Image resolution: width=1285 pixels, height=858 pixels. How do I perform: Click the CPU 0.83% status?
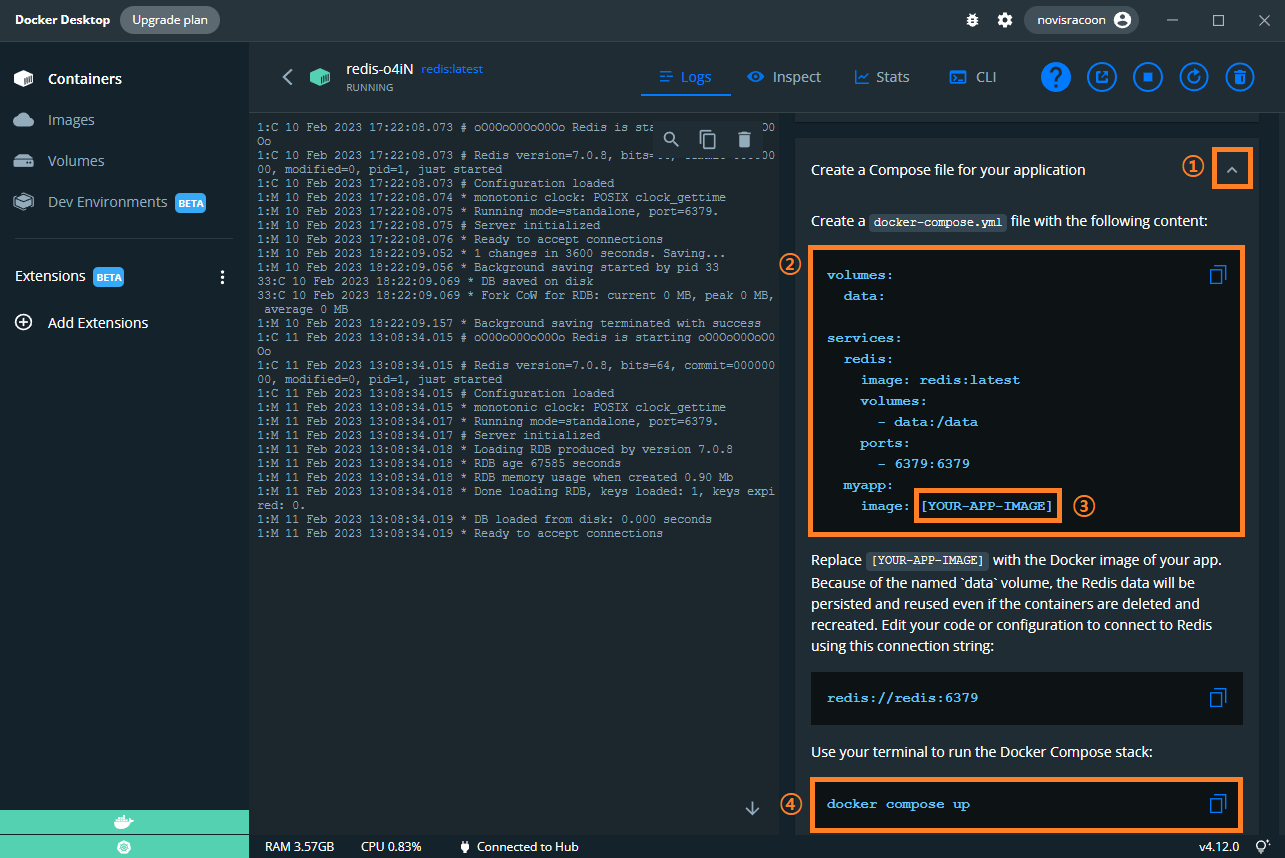tap(391, 847)
